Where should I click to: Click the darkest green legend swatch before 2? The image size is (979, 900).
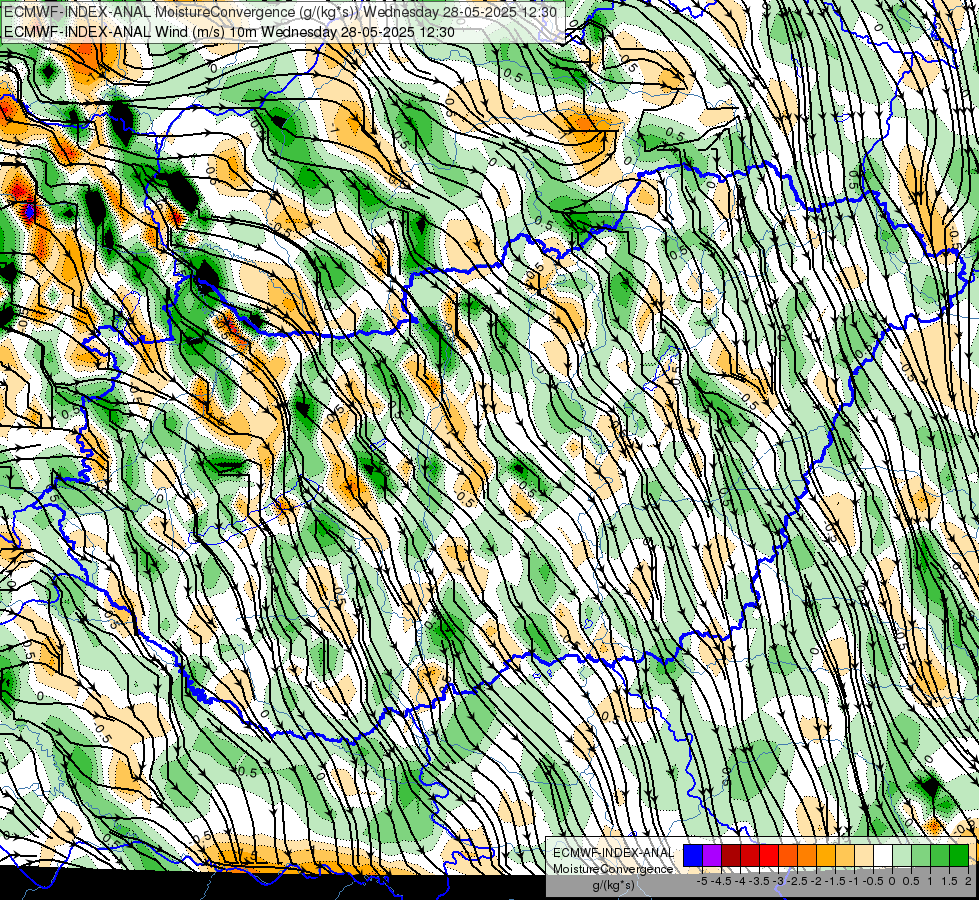tap(958, 856)
